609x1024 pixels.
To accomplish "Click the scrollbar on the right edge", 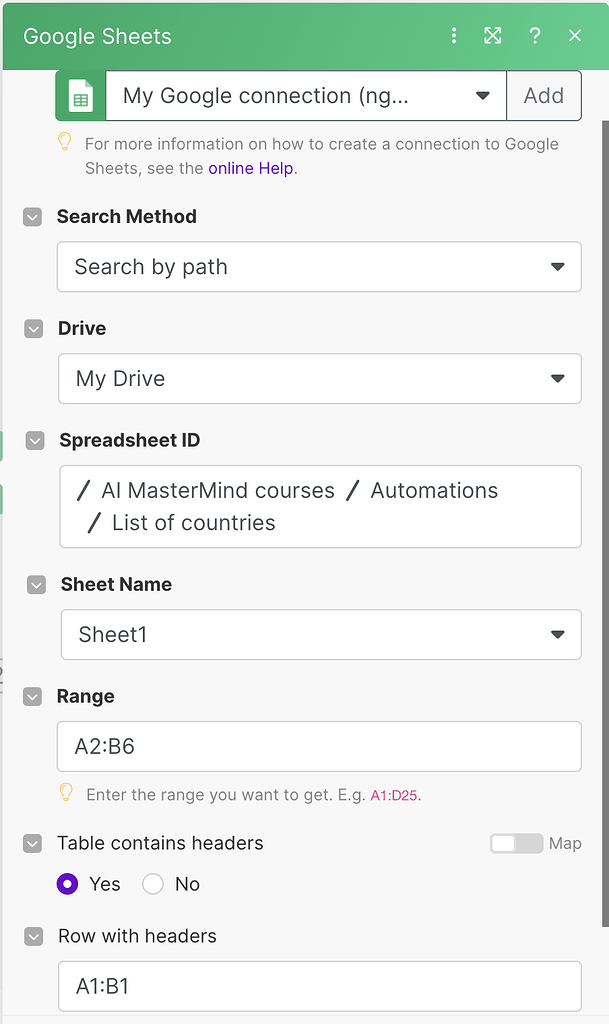I will point(603,400).
